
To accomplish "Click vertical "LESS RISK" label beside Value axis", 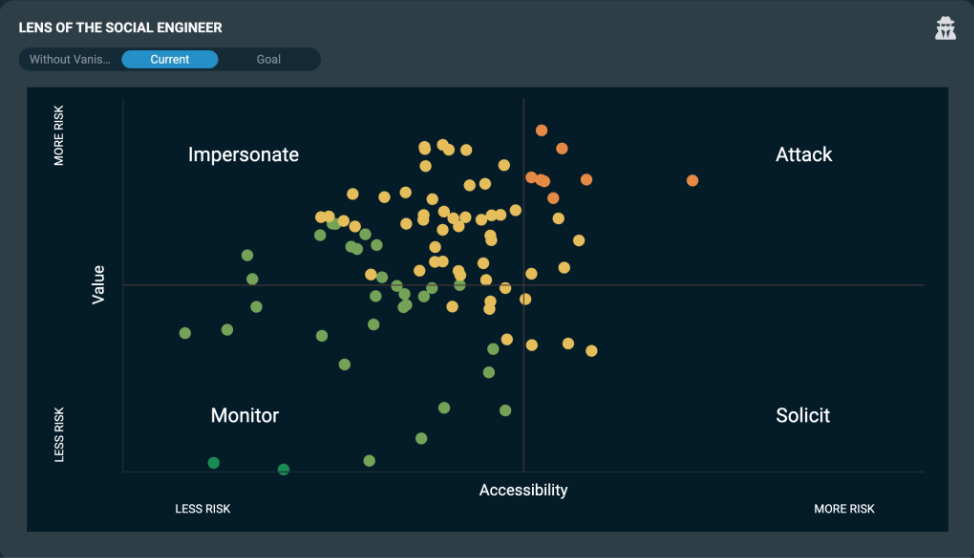I will pos(59,434).
